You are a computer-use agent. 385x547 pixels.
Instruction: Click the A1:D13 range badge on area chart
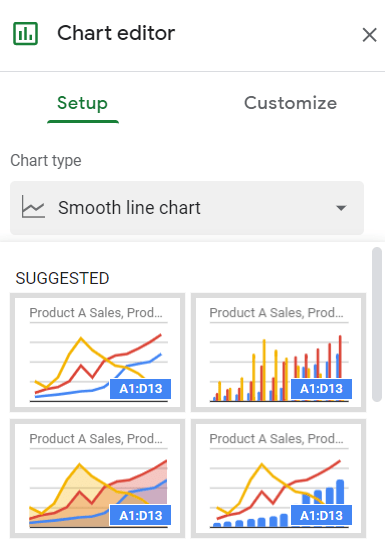point(141,515)
